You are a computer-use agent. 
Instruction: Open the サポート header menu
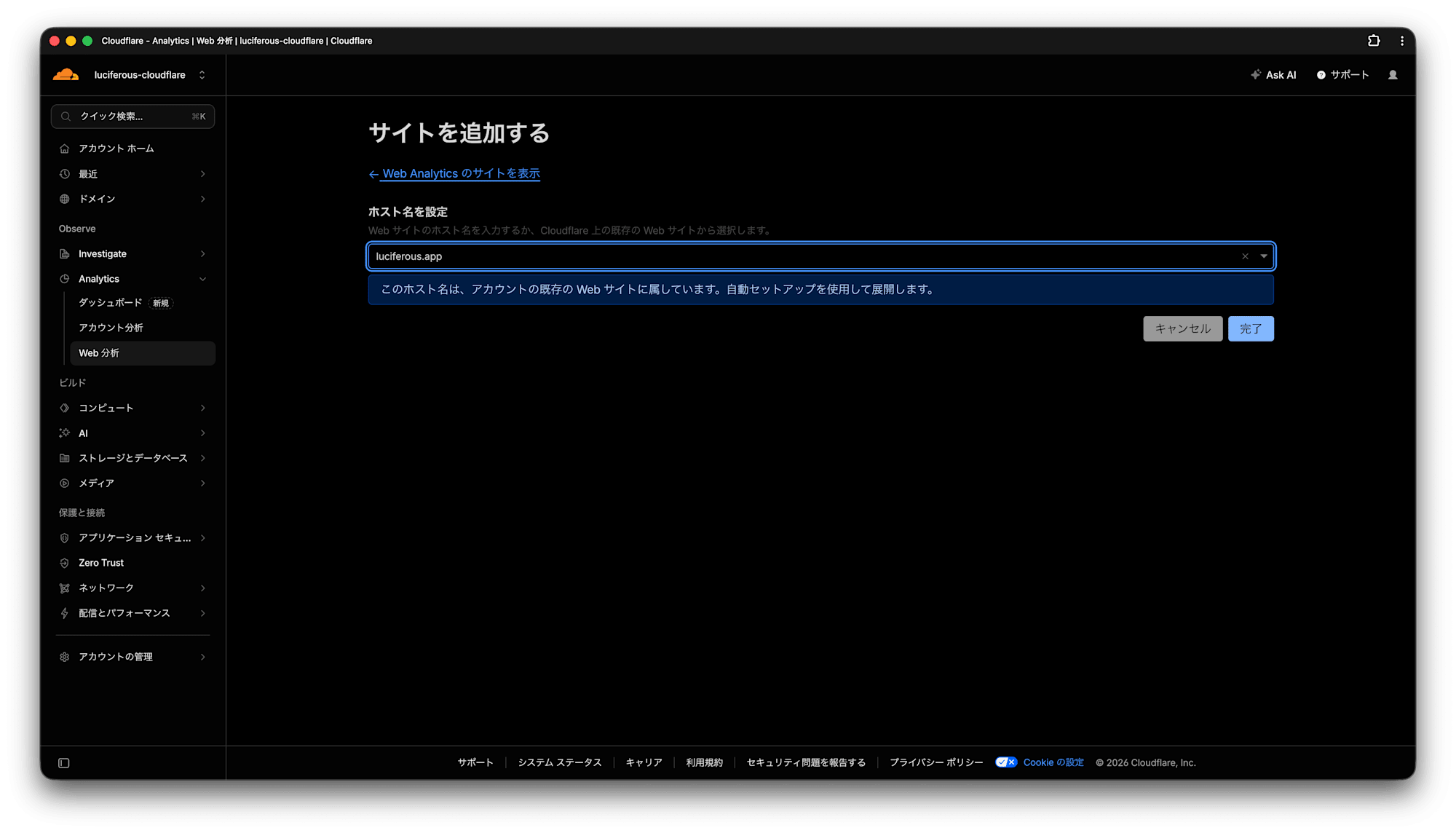pyautogui.click(x=1342, y=75)
